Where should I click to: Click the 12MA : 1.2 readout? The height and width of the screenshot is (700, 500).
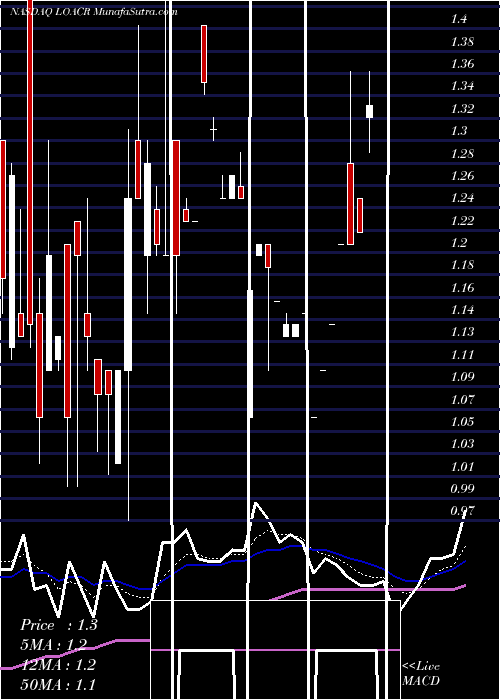[x=58, y=665]
